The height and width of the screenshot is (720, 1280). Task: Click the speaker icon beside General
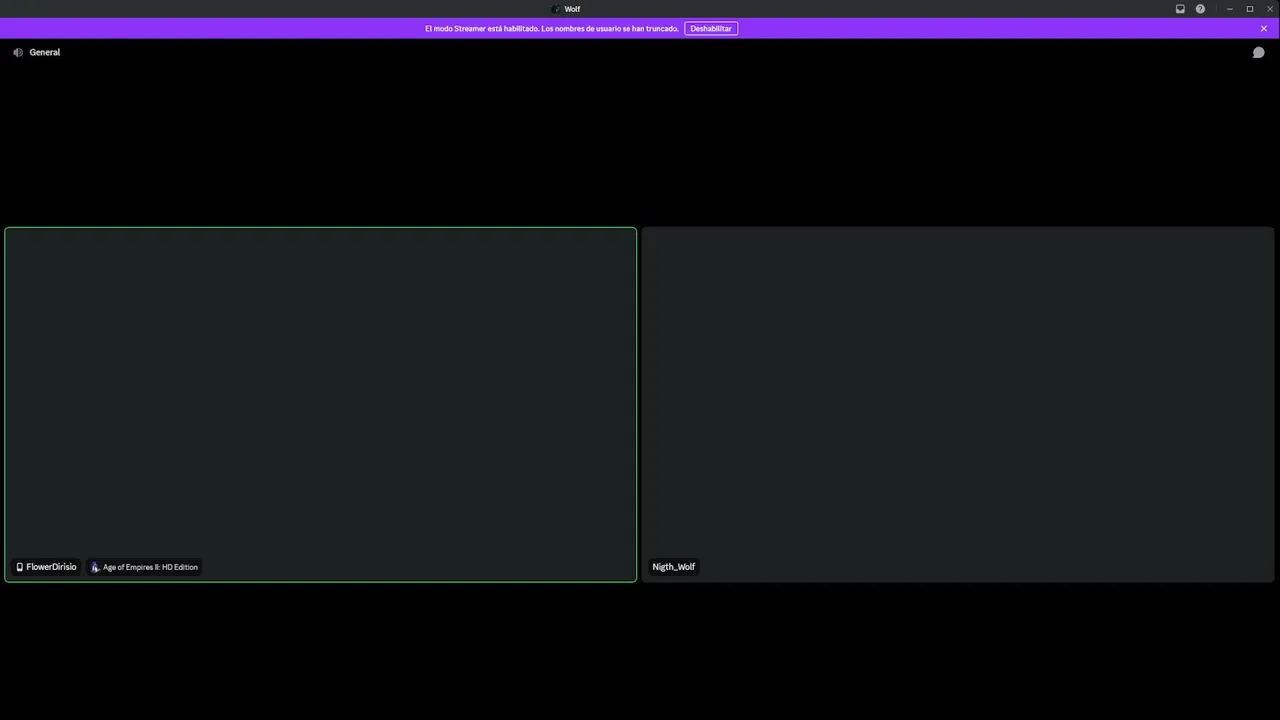coord(18,52)
